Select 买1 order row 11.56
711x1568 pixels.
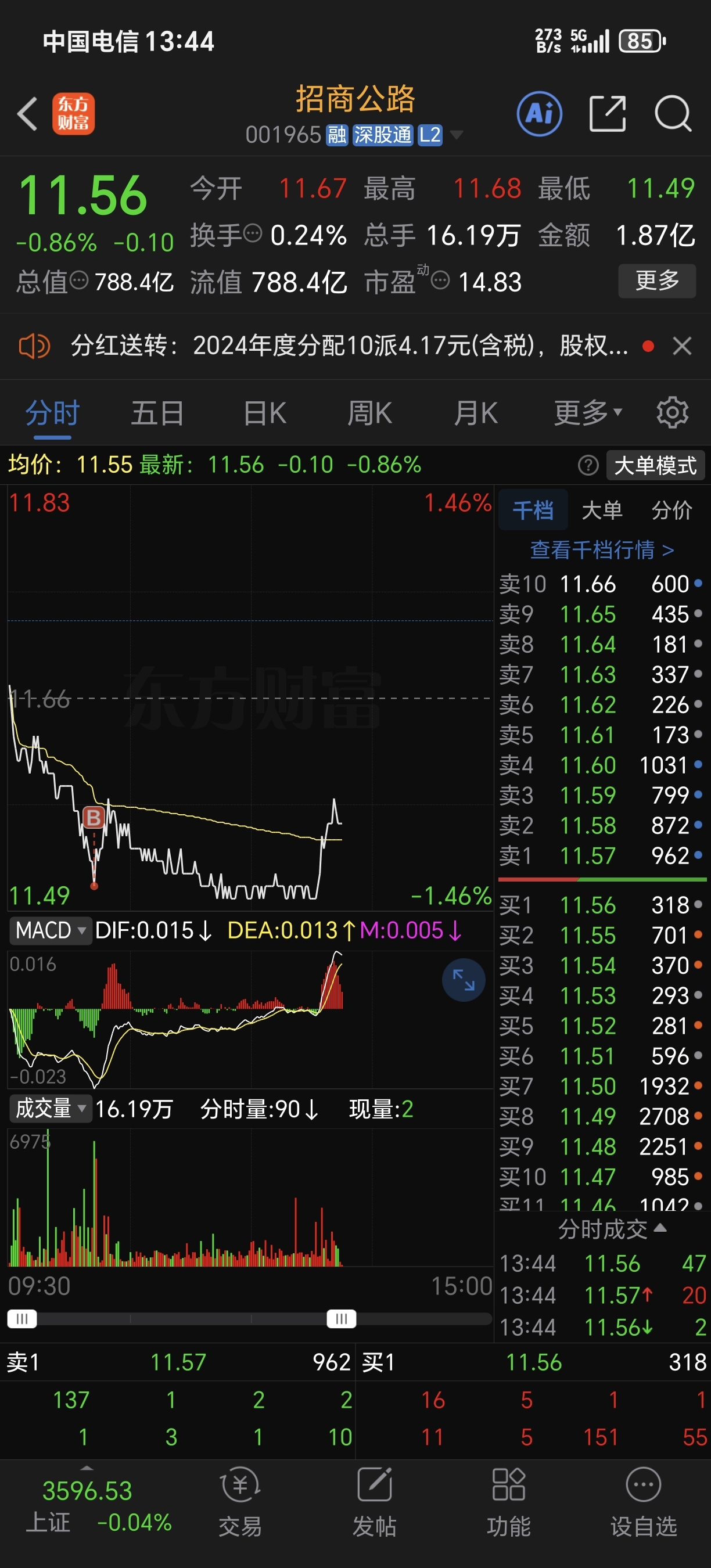[601, 905]
